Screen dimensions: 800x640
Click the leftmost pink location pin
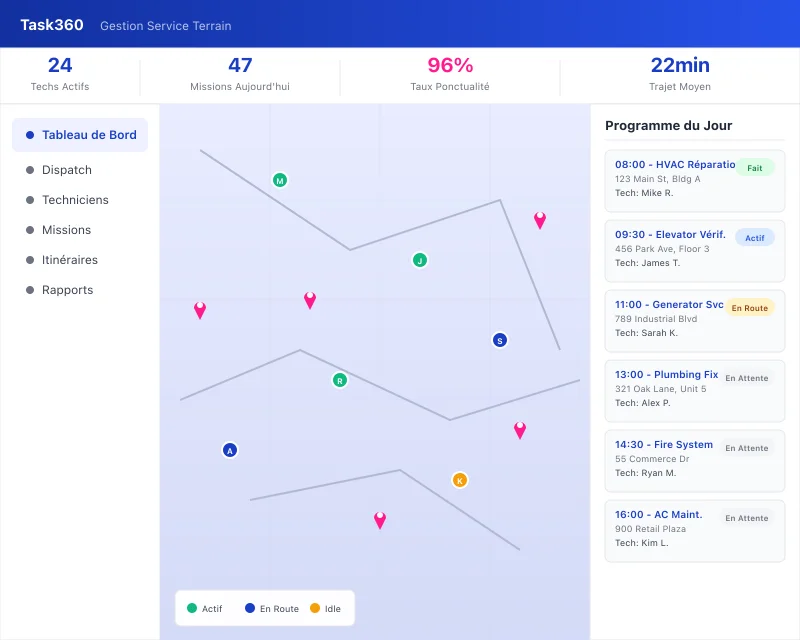tap(200, 310)
